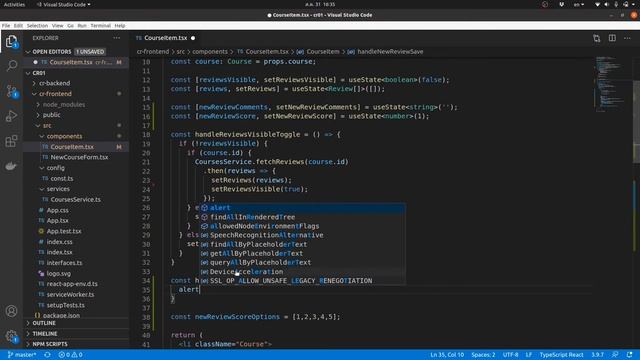The width and height of the screenshot is (640, 360).
Task: Open the Edit menu
Action: (x=18, y=25)
